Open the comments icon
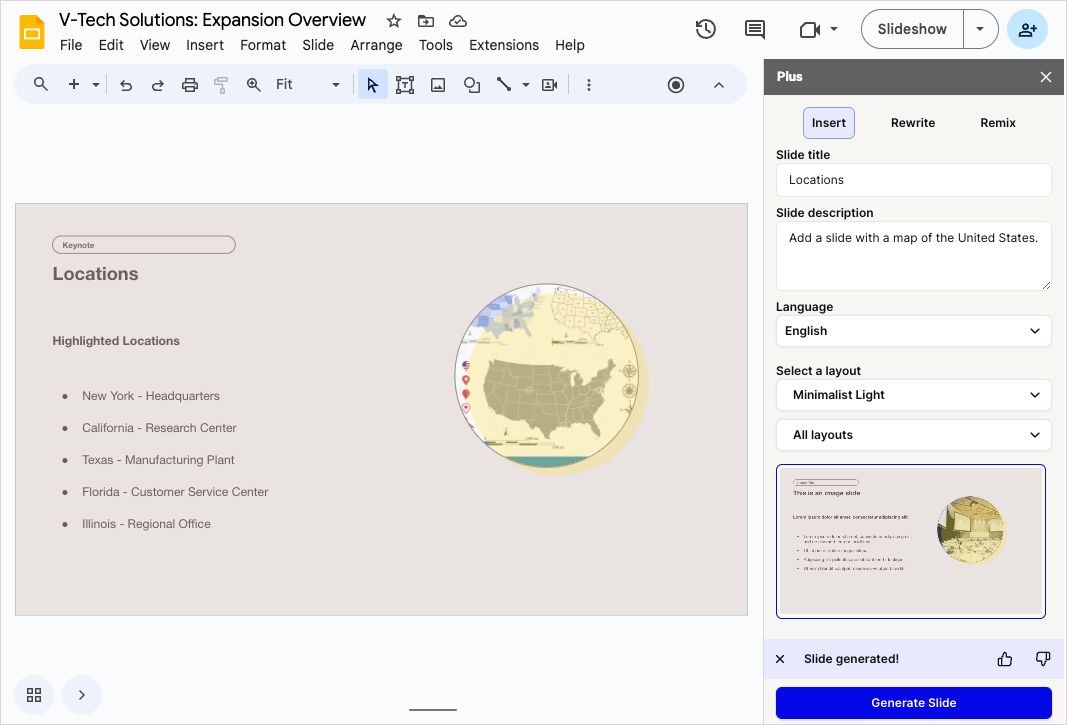Image resolution: width=1067 pixels, height=725 pixels. tap(755, 29)
